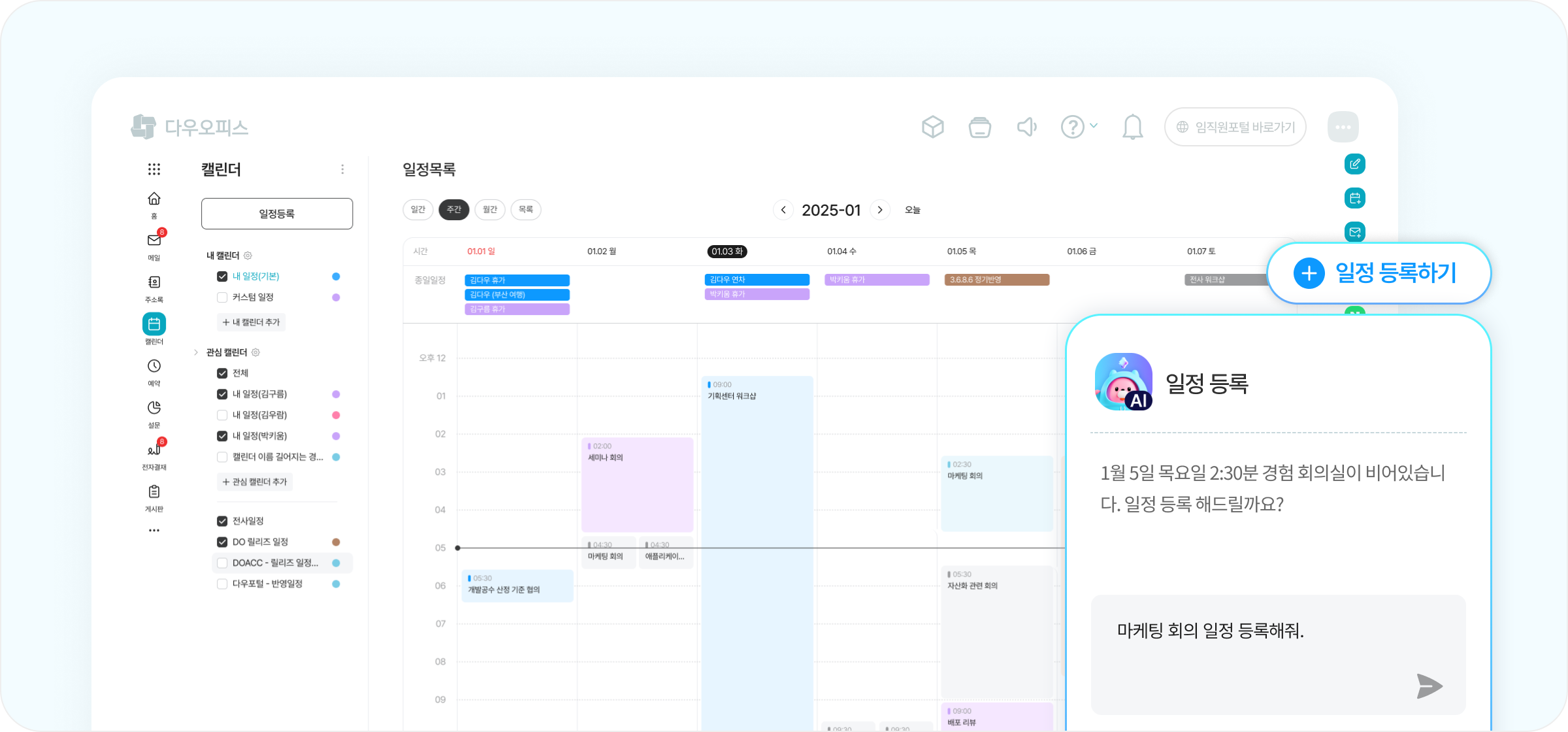Click the 일정등록 button
Image resolution: width=1568 pixels, height=732 pixels.
pyautogui.click(x=277, y=214)
